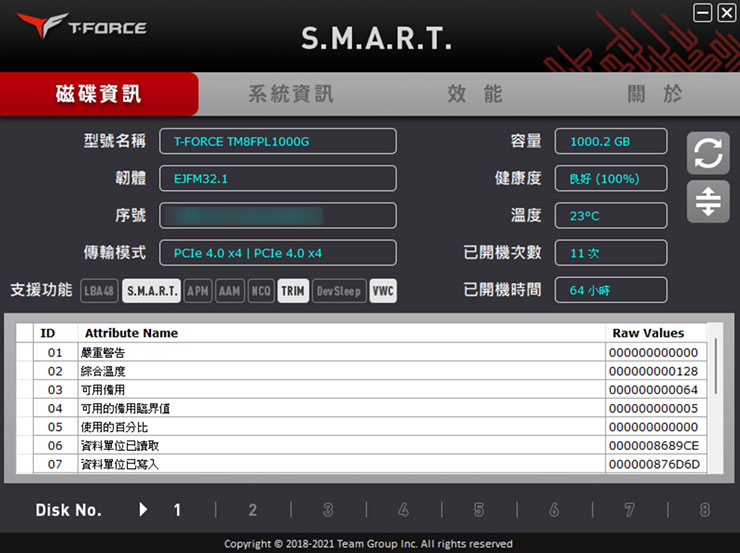Select the 綜合溫度 attribute row
Image resolution: width=740 pixels, height=553 pixels.
[x=362, y=371]
